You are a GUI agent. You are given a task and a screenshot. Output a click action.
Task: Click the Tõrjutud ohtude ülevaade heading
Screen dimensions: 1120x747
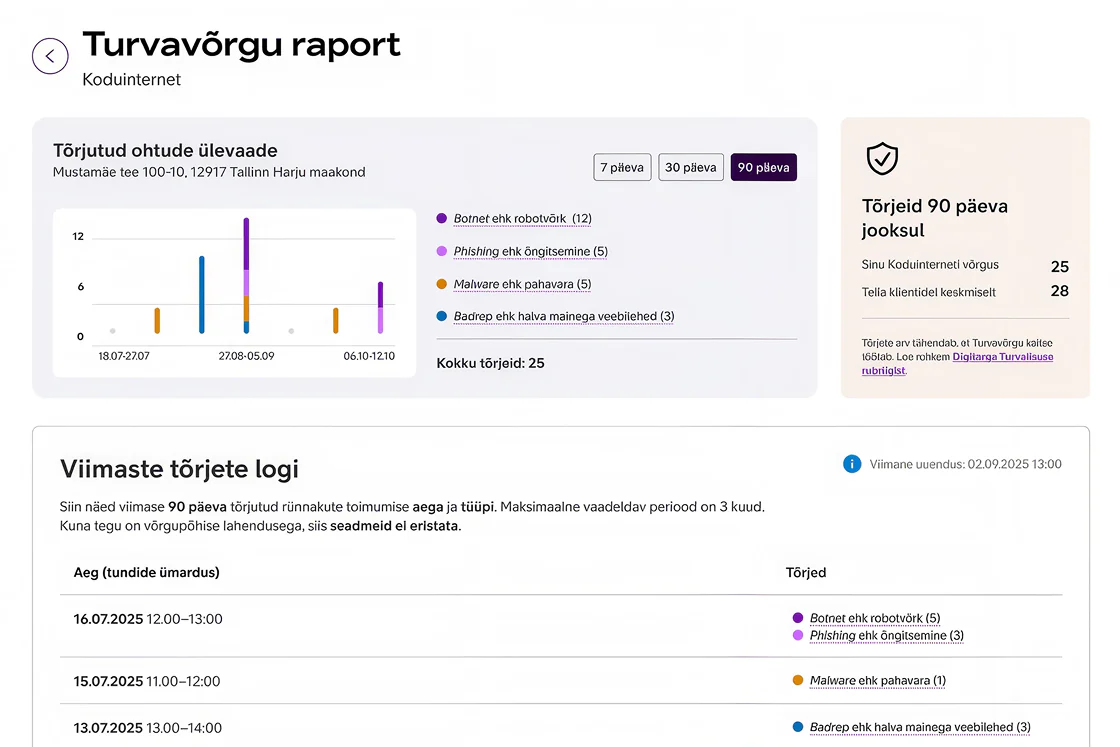(x=165, y=151)
